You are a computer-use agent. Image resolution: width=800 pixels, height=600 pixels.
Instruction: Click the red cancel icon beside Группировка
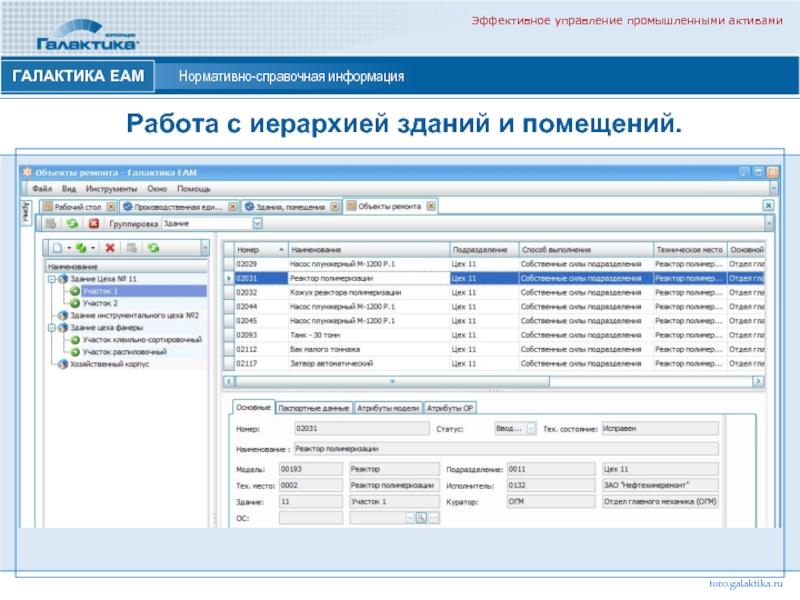pos(93,224)
